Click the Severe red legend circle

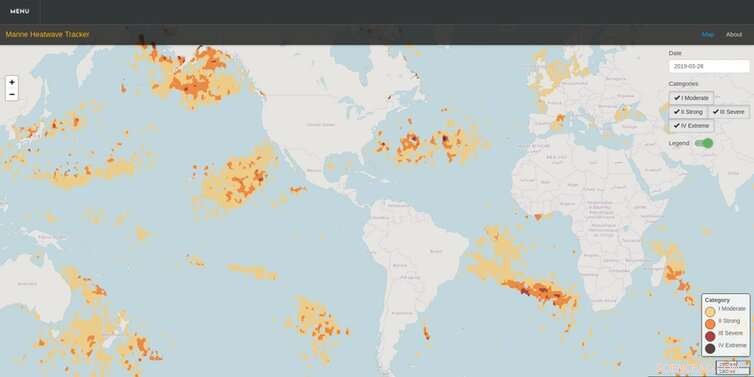click(710, 336)
